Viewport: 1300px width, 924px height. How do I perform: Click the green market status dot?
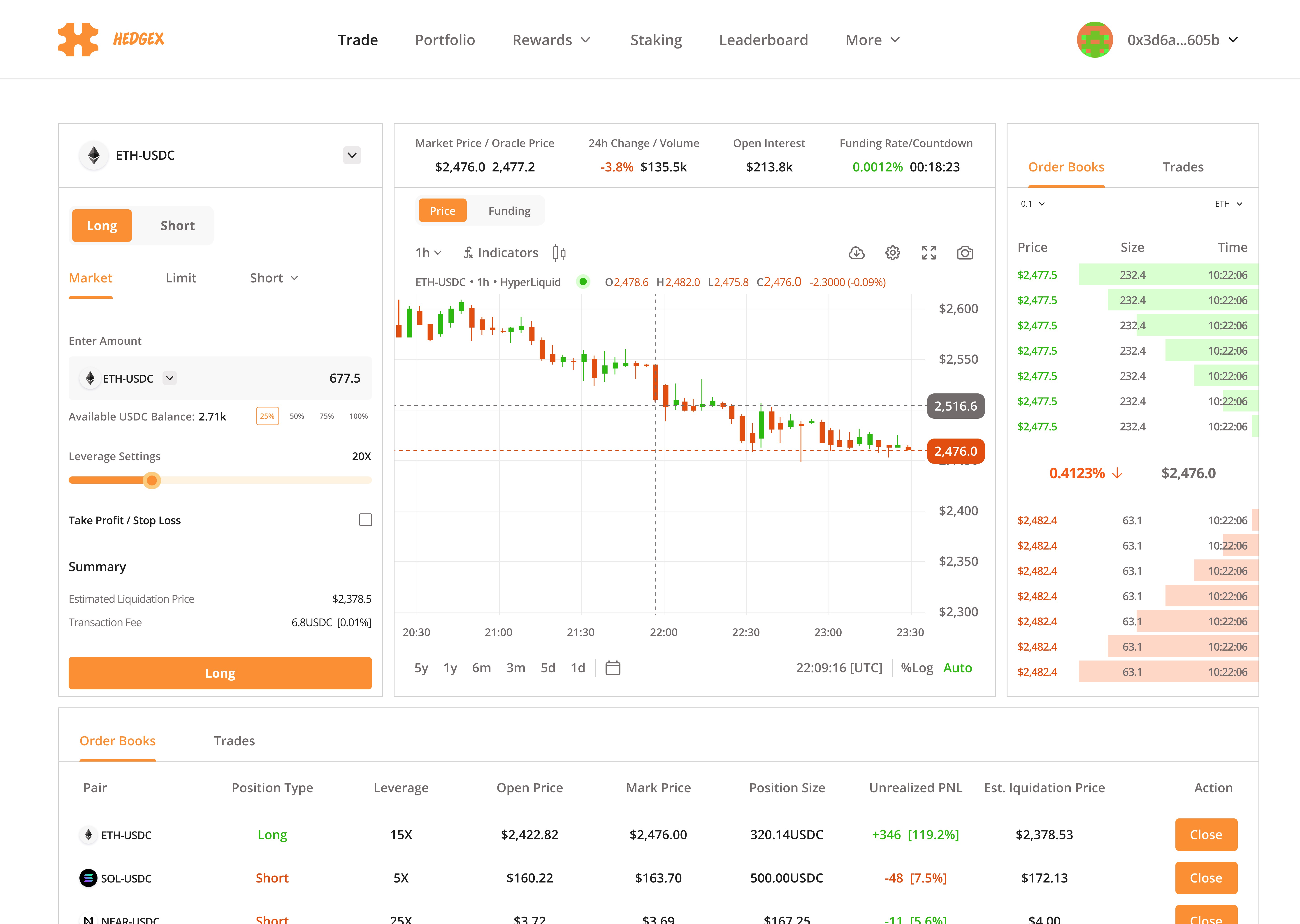[583, 282]
